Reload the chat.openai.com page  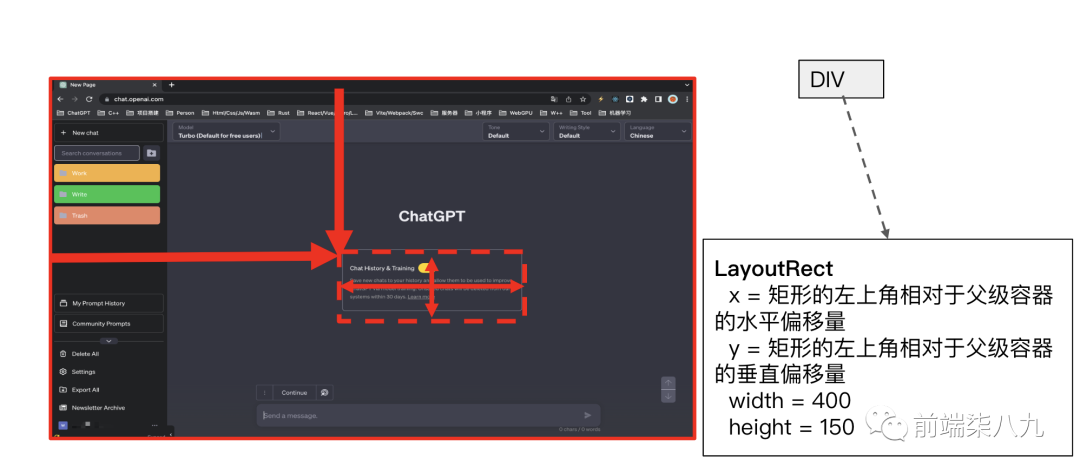pyautogui.click(x=89, y=99)
